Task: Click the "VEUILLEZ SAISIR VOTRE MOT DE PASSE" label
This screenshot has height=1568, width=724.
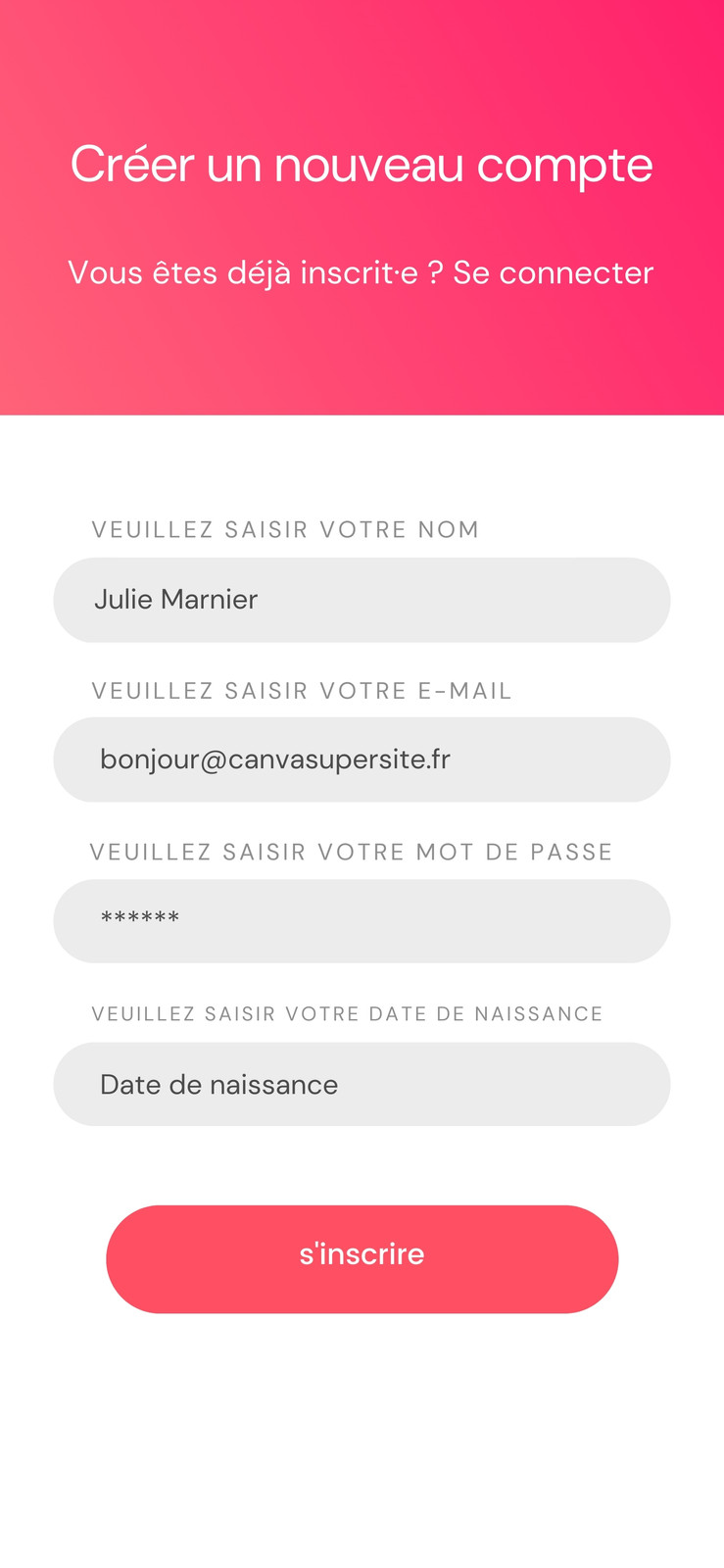Action: [x=351, y=852]
